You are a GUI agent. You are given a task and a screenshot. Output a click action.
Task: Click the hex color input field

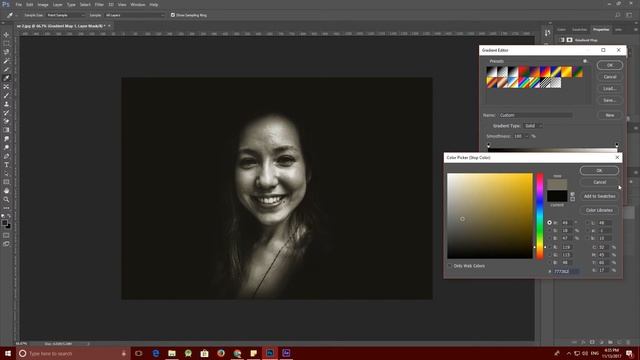567,271
